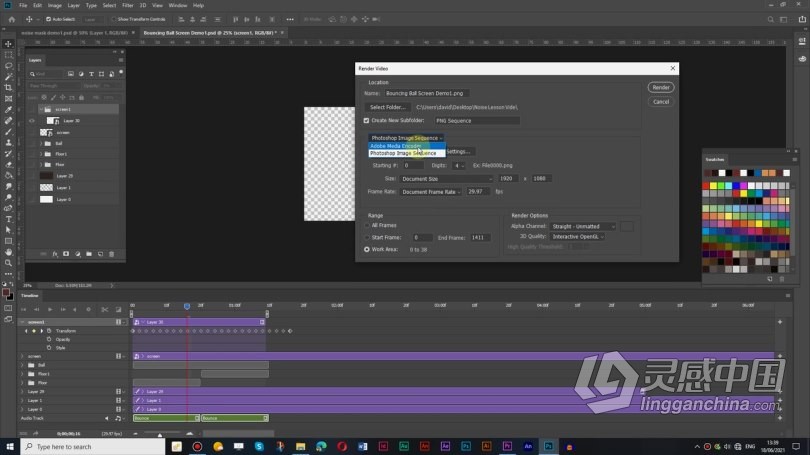Open the Windows Start menu
Image resolution: width=810 pixels, height=455 pixels.
pyautogui.click(x=10, y=447)
